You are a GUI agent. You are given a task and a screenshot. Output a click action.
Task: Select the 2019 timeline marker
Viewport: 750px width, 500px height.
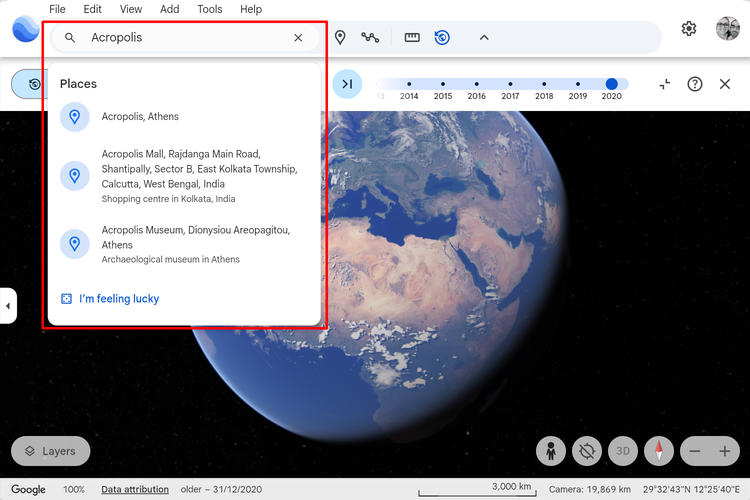pos(578,84)
